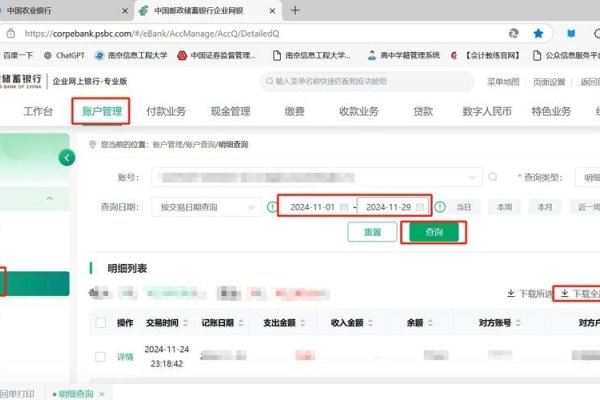Open calendar icon for 2024-11-01
This screenshot has width=600, height=400.
pos(344,207)
